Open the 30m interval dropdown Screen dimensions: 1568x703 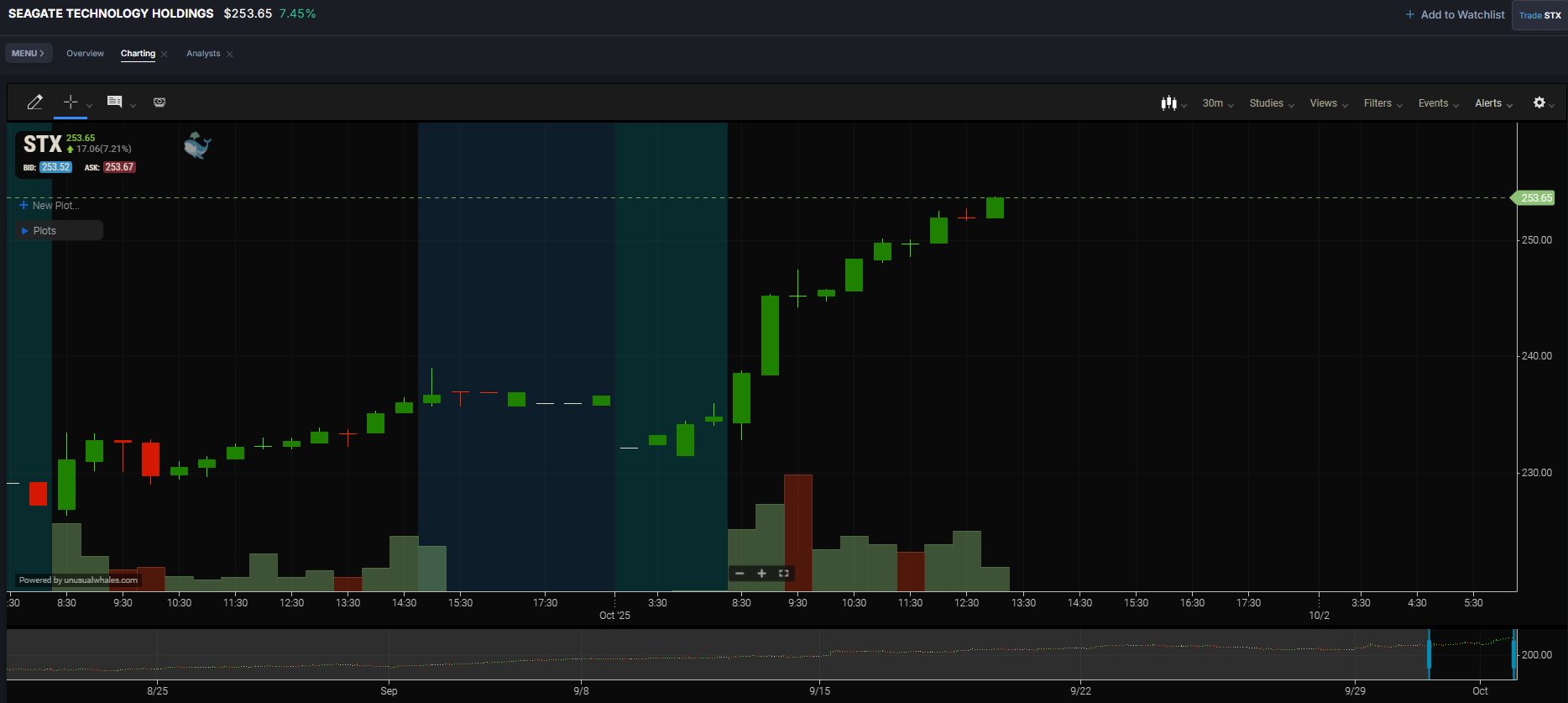tap(1218, 103)
